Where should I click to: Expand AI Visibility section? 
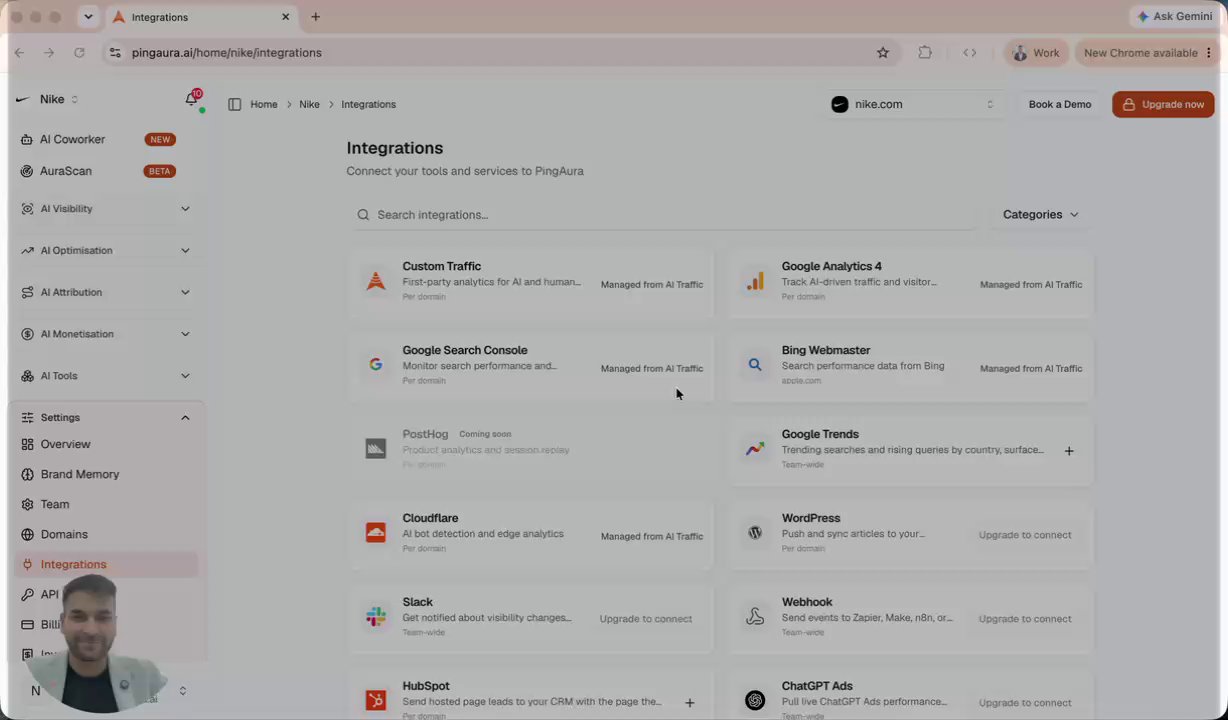106,209
